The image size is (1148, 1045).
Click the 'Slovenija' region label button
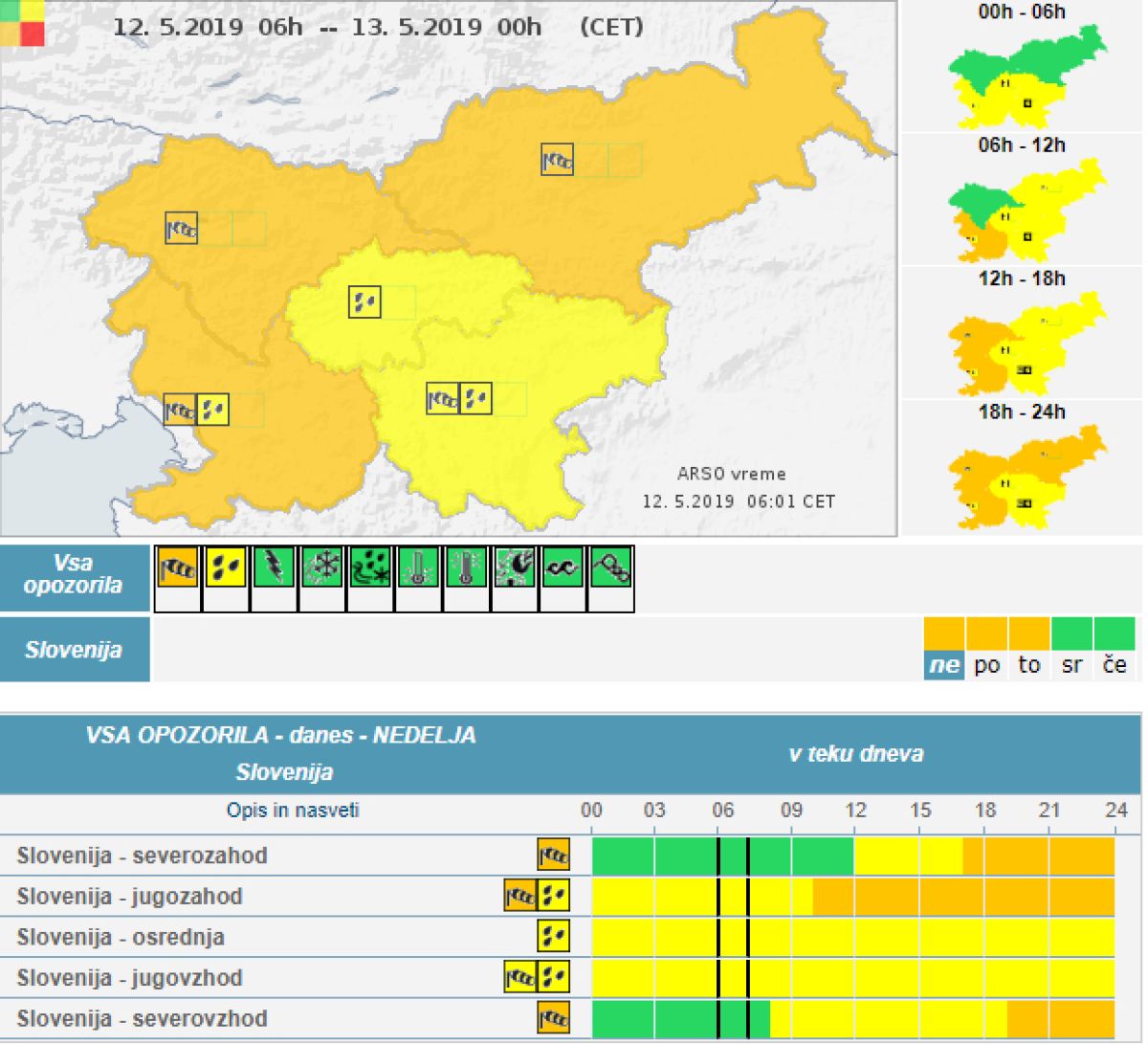(75, 650)
